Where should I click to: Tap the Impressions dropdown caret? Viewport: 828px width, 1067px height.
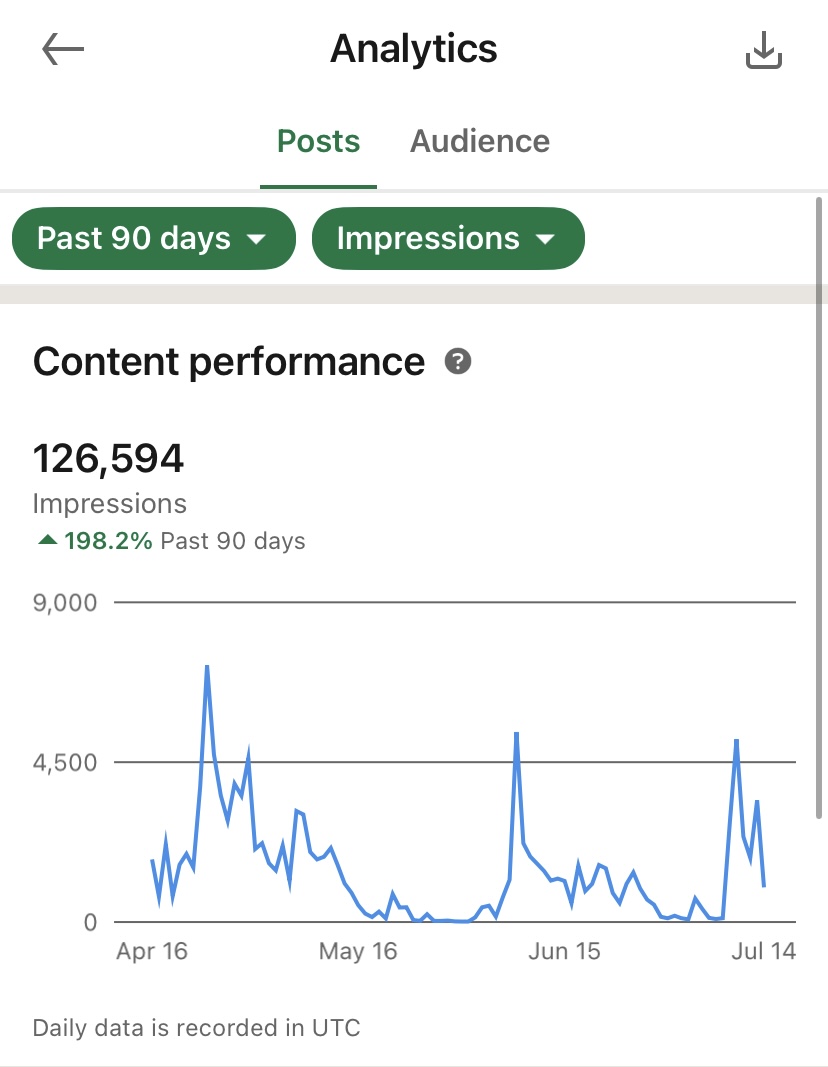545,239
